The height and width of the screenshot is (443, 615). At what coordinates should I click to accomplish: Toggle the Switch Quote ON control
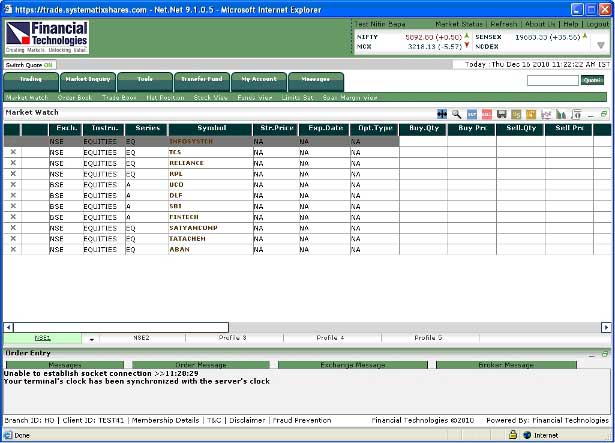point(29,65)
